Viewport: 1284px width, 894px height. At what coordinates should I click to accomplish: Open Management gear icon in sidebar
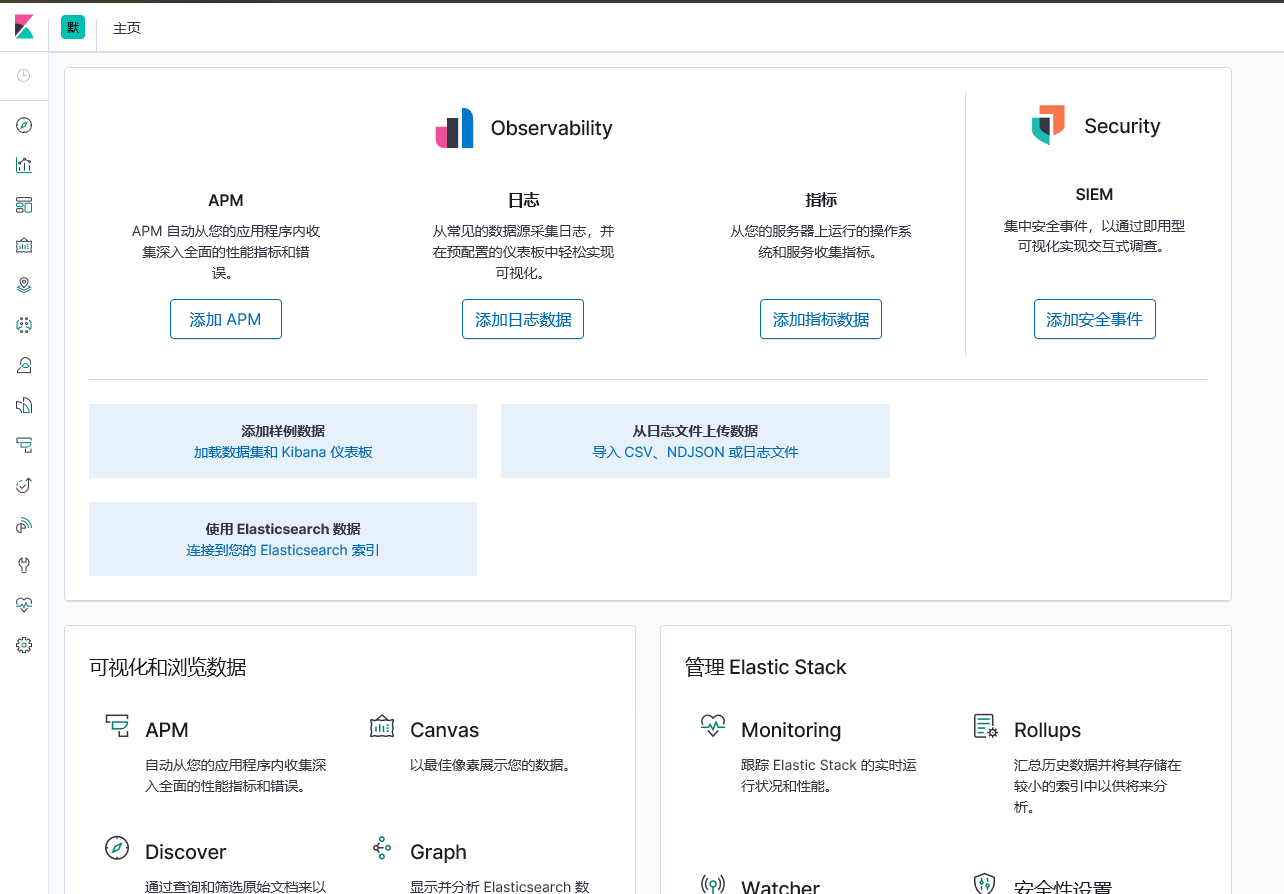click(x=24, y=645)
